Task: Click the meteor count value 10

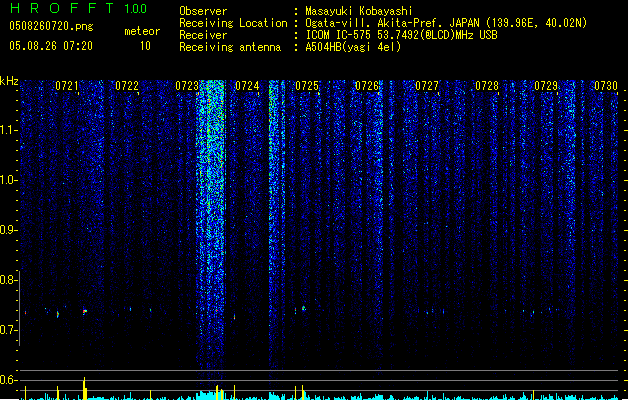Action: pos(145,46)
